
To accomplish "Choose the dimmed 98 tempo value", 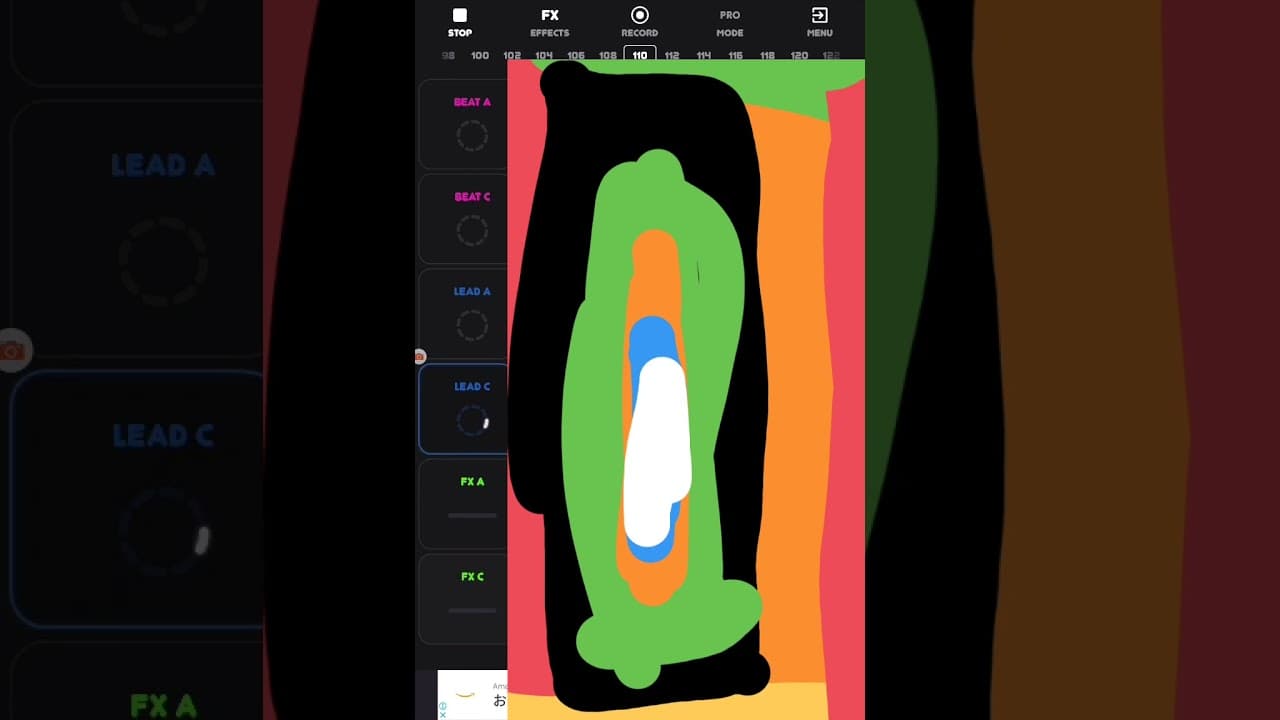I will (x=448, y=55).
